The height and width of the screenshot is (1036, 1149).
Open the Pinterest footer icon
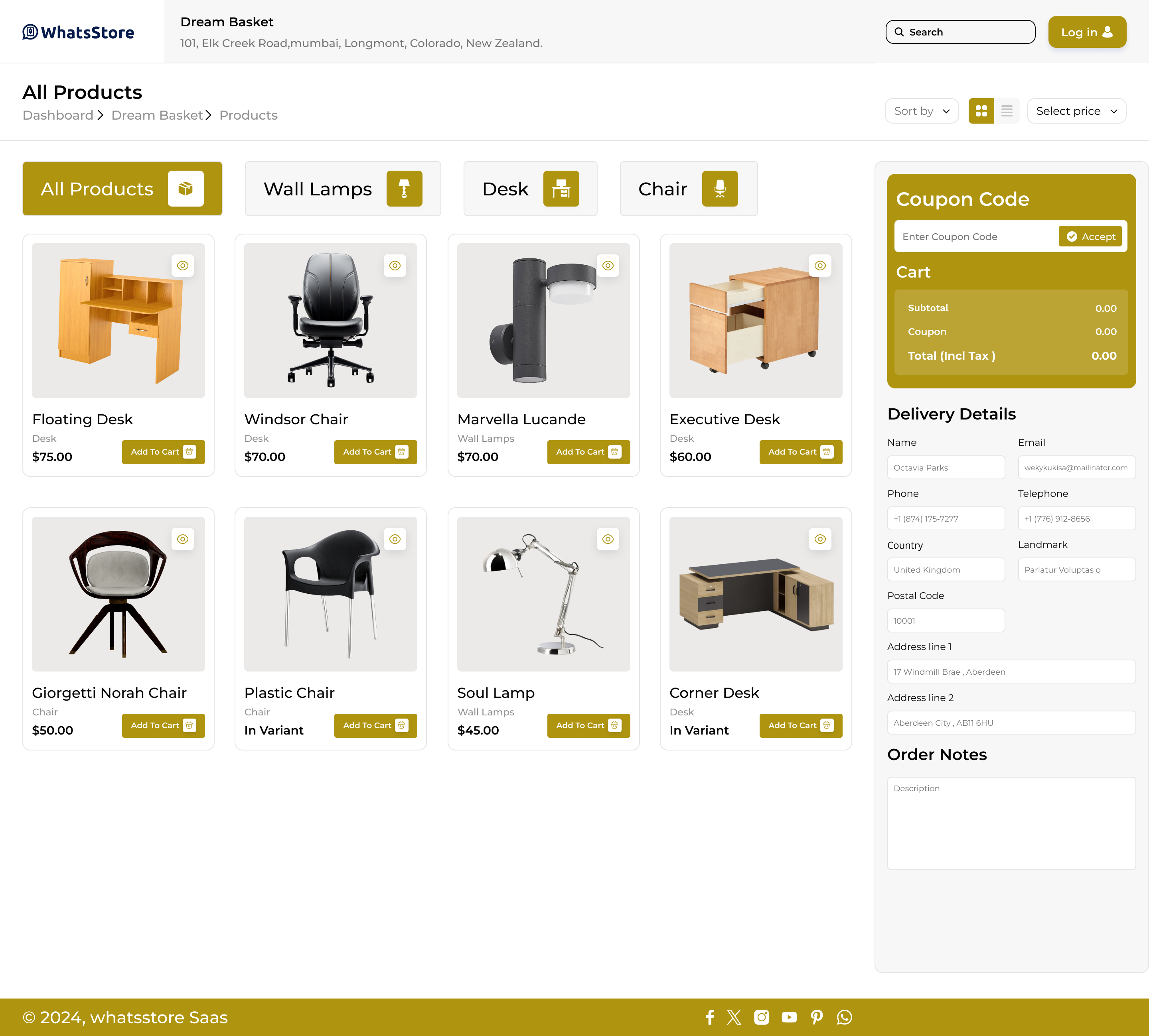coord(817,1017)
